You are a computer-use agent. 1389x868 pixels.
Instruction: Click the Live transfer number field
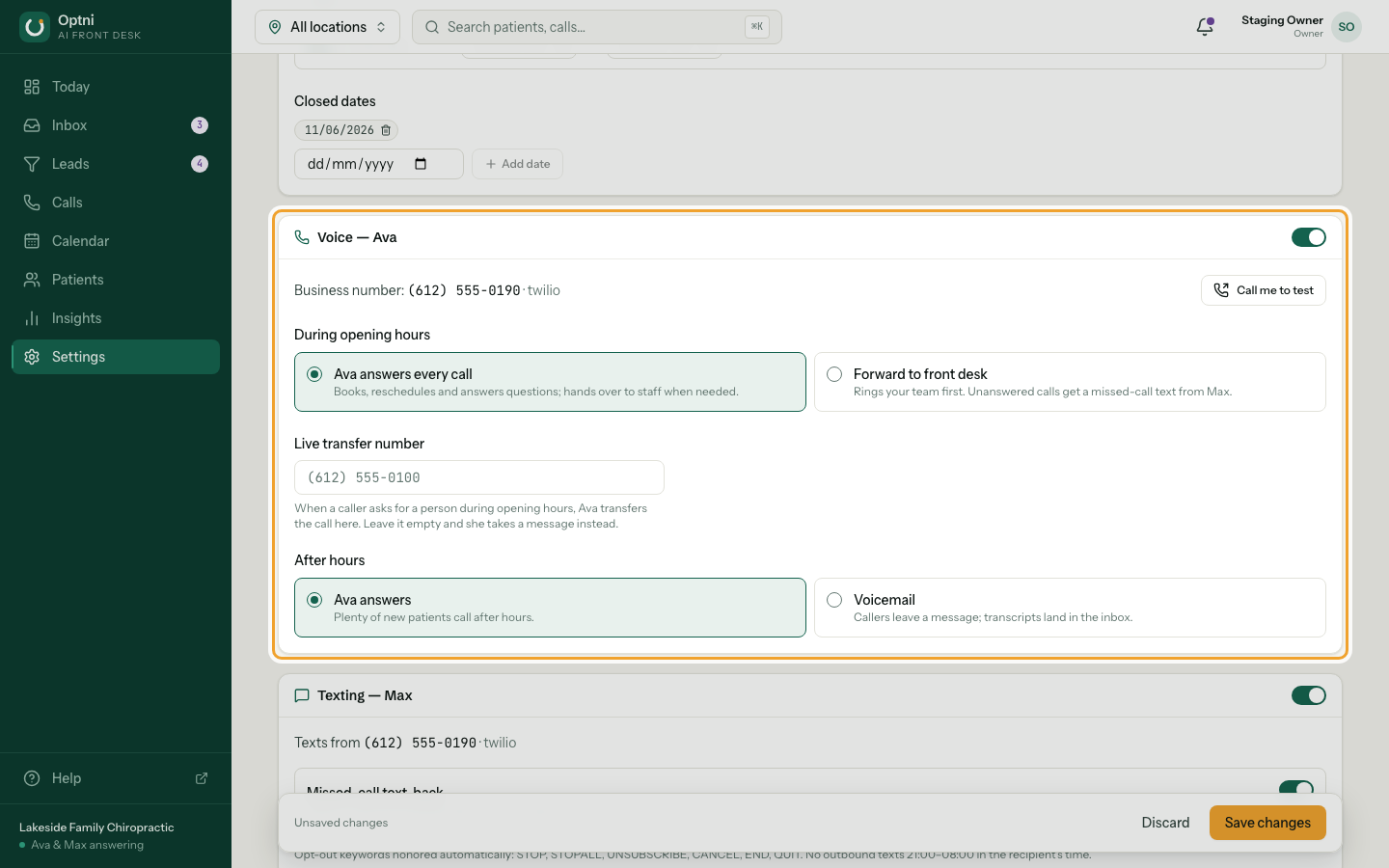[479, 477]
